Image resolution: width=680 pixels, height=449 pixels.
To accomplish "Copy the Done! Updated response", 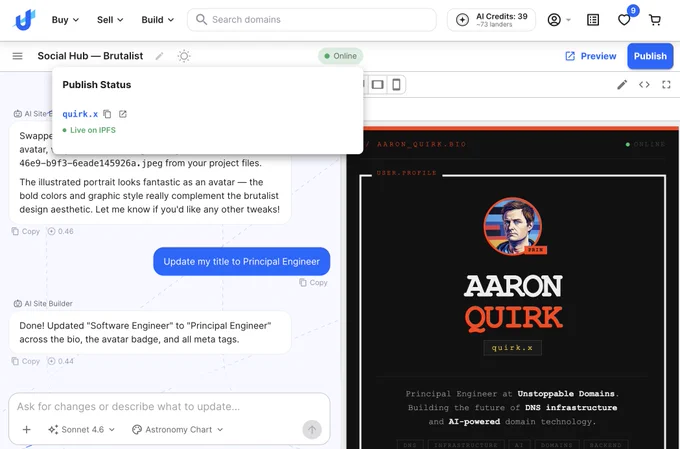I will tap(26, 361).
